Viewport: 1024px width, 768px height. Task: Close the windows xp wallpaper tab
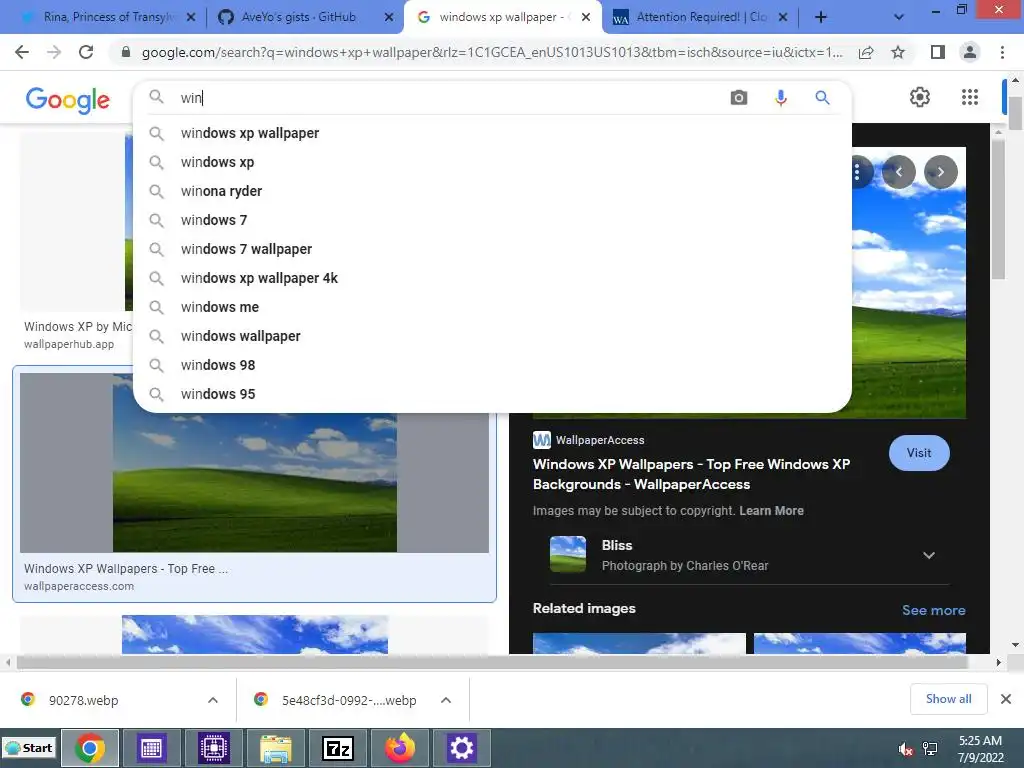click(x=586, y=17)
